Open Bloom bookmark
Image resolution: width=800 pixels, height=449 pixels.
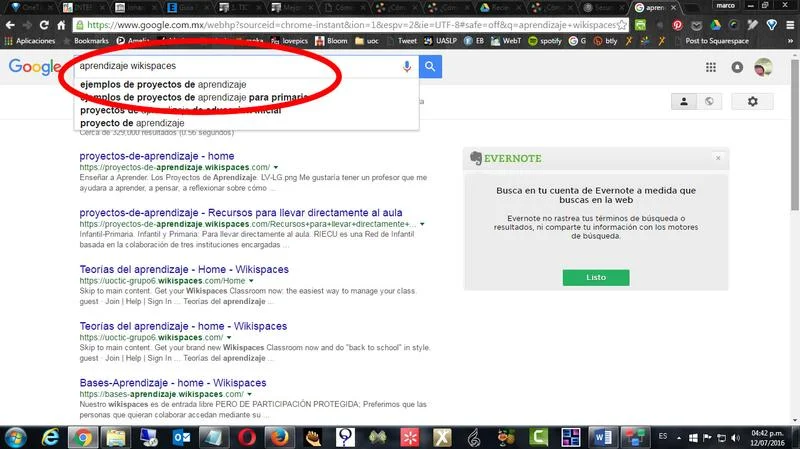point(331,41)
